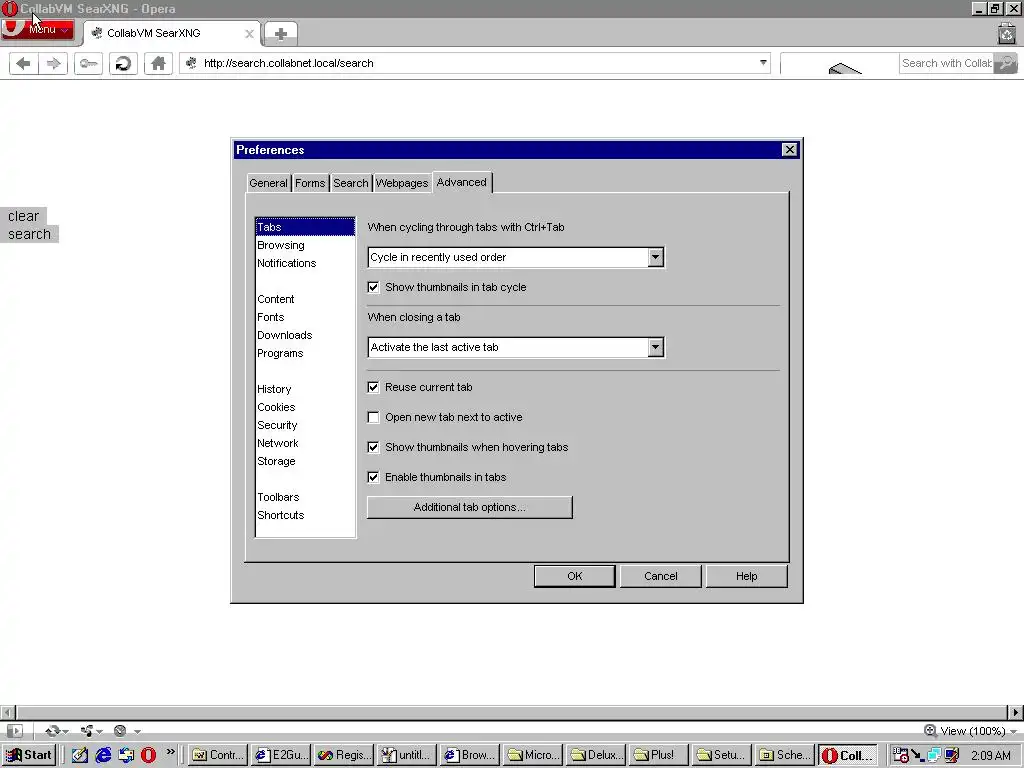This screenshot has width=1024, height=768.
Task: Click the address bar URL field
Action: (x=474, y=63)
